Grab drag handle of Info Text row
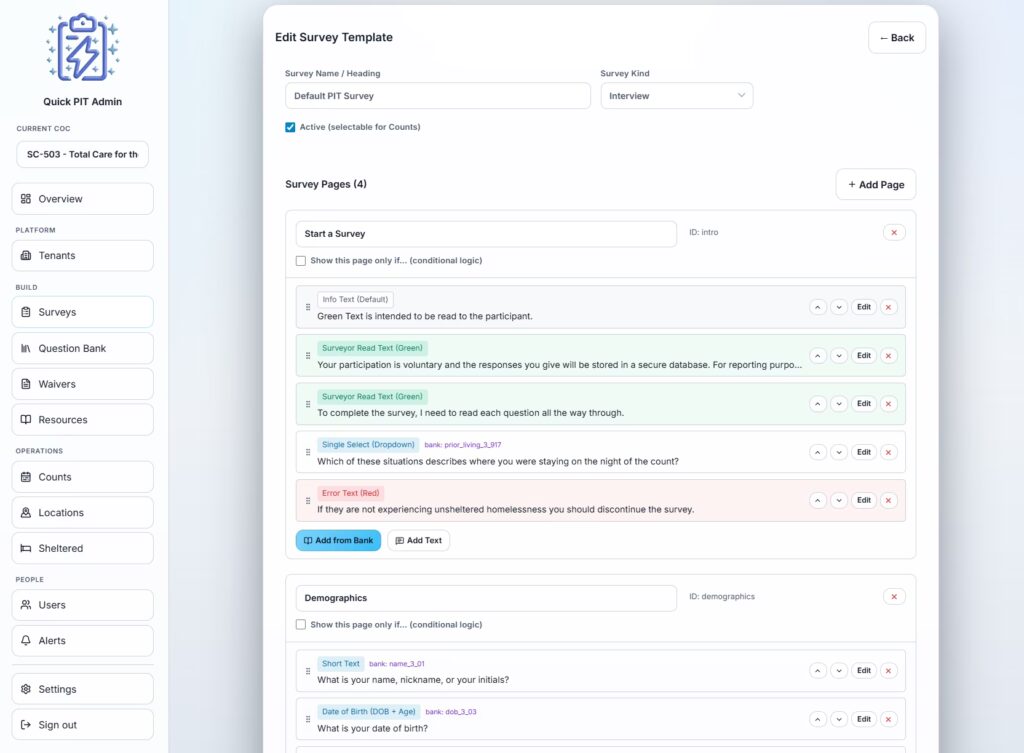 coord(308,307)
